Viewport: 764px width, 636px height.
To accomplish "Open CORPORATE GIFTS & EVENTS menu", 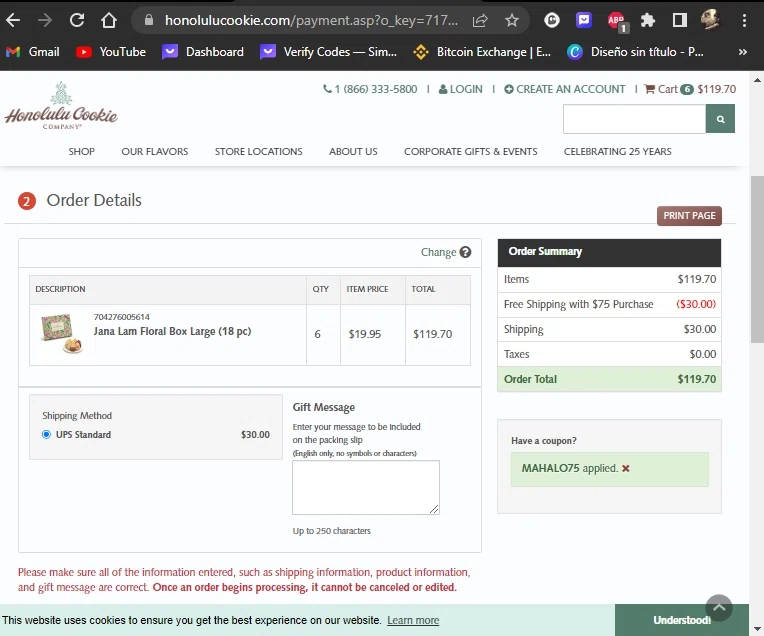I will 470,152.
